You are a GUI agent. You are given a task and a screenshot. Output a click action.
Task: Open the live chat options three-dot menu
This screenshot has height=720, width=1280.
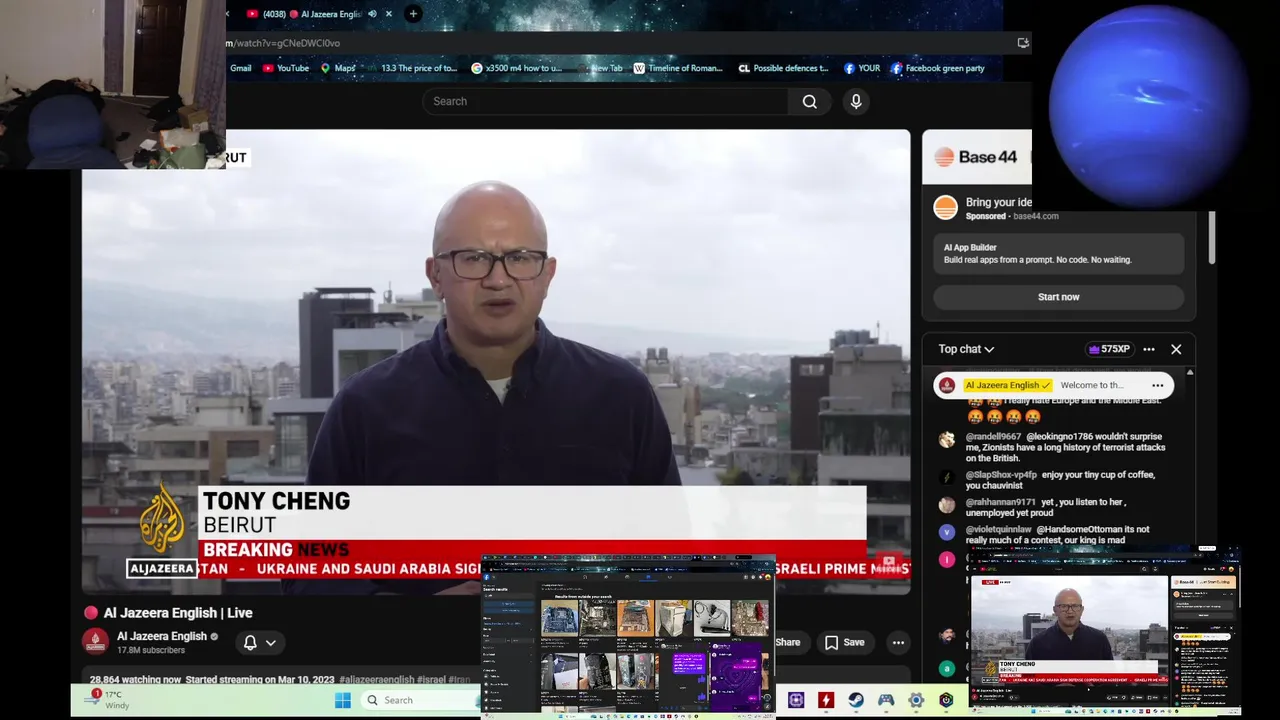click(1149, 349)
